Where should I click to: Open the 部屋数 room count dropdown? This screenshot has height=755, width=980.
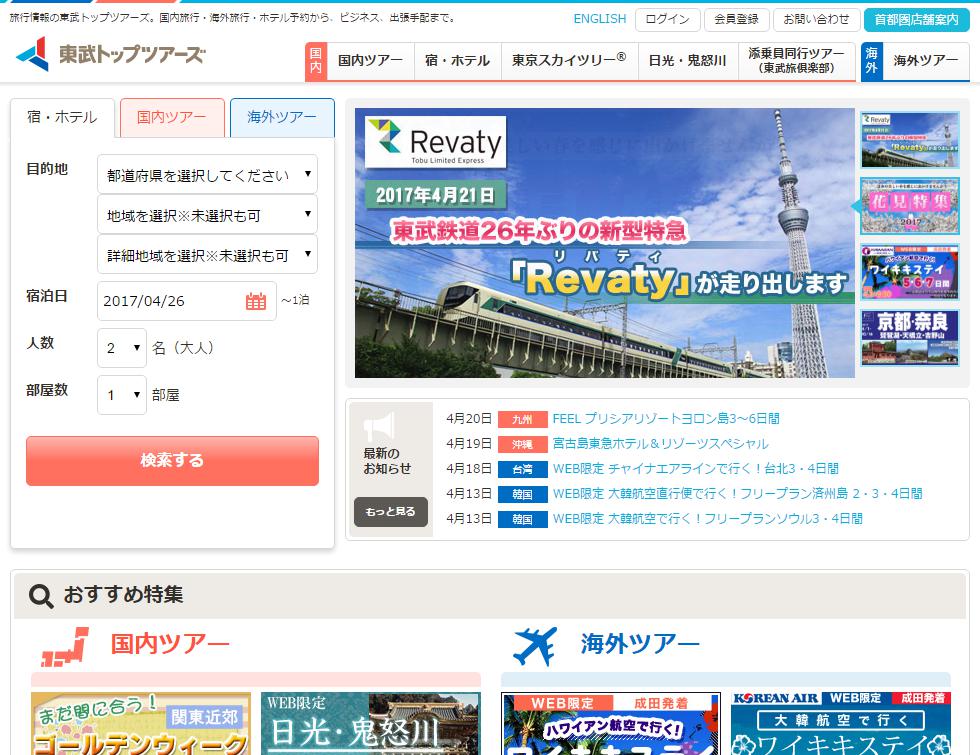[122, 395]
